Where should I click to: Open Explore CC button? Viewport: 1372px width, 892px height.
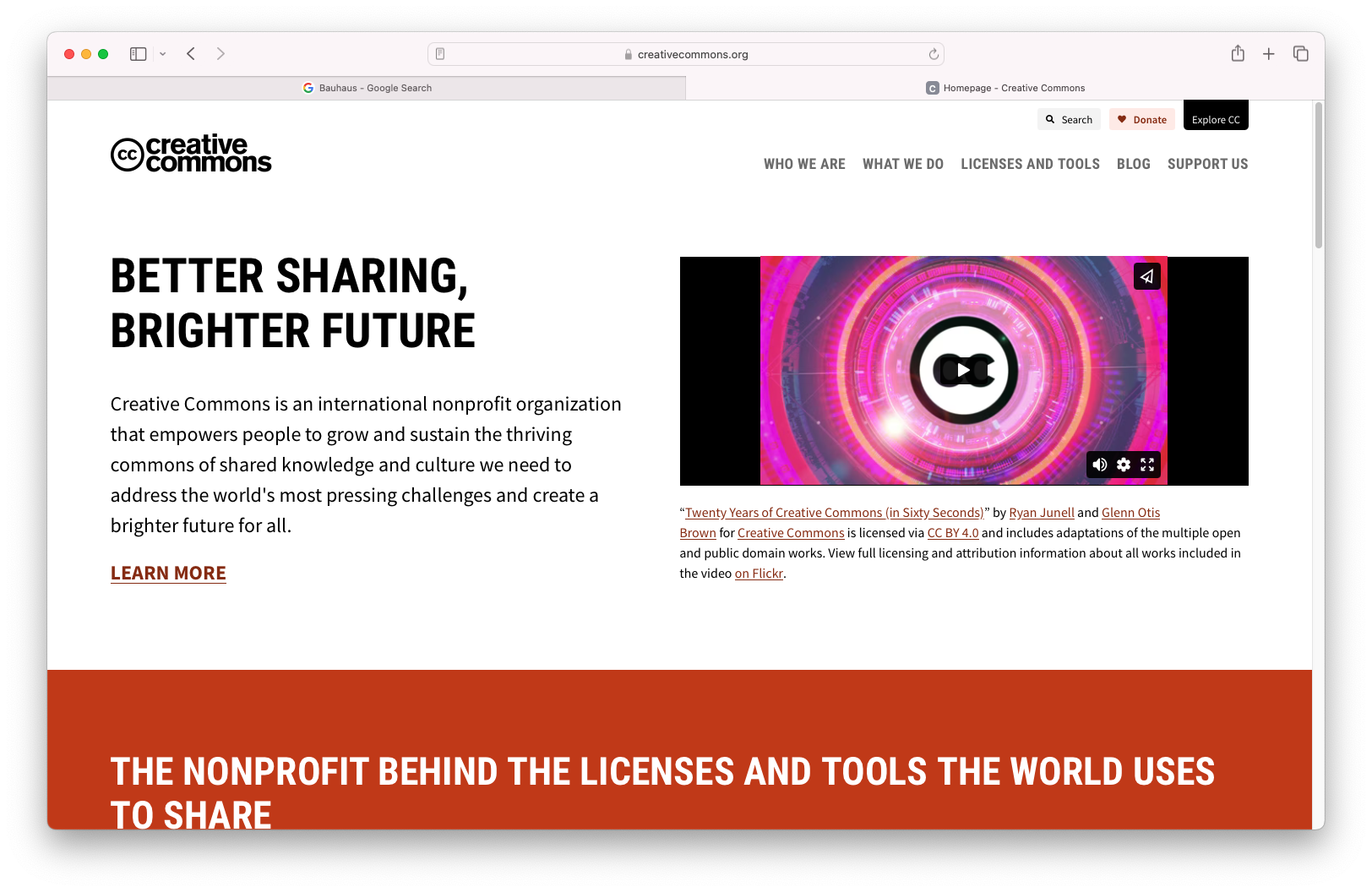[1216, 116]
